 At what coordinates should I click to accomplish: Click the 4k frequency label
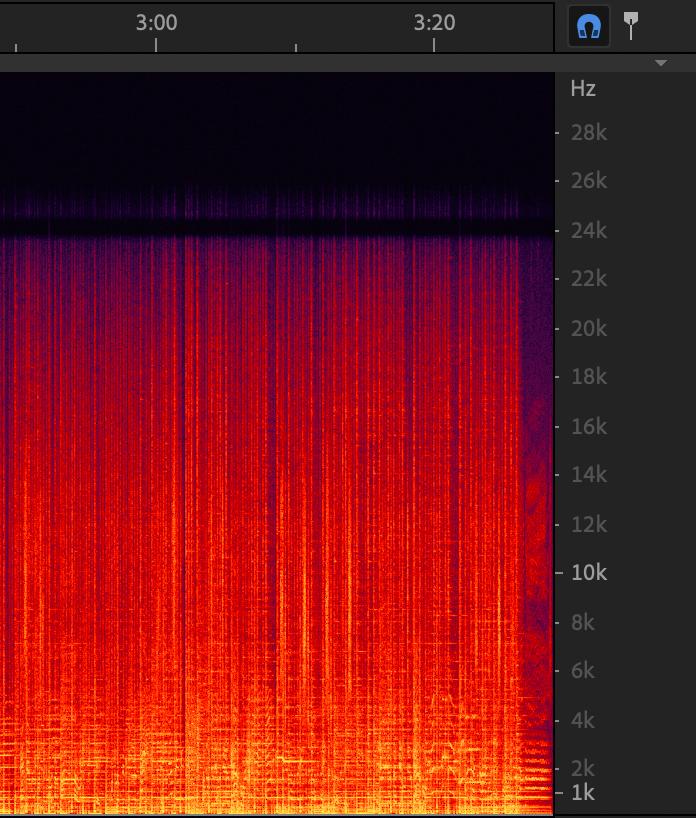[582, 721]
